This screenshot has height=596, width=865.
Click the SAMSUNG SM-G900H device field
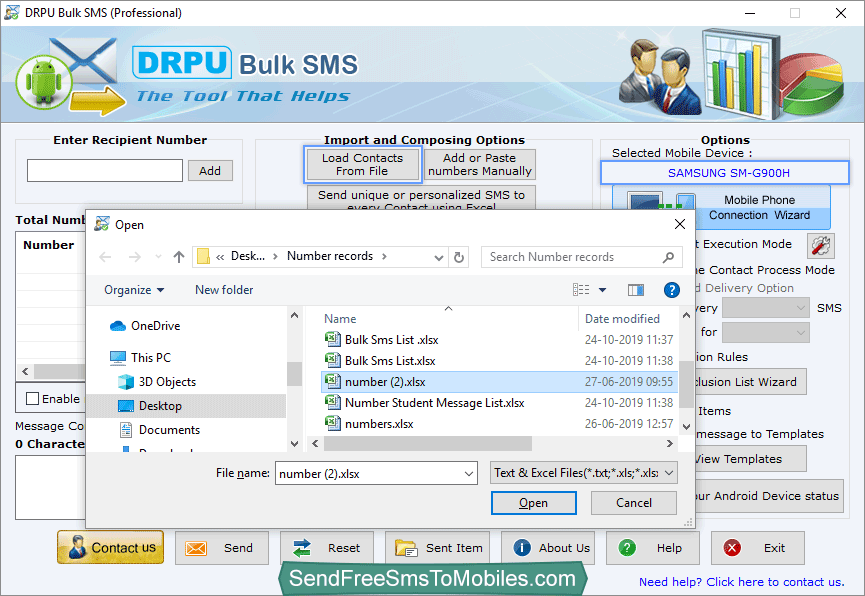[x=724, y=173]
